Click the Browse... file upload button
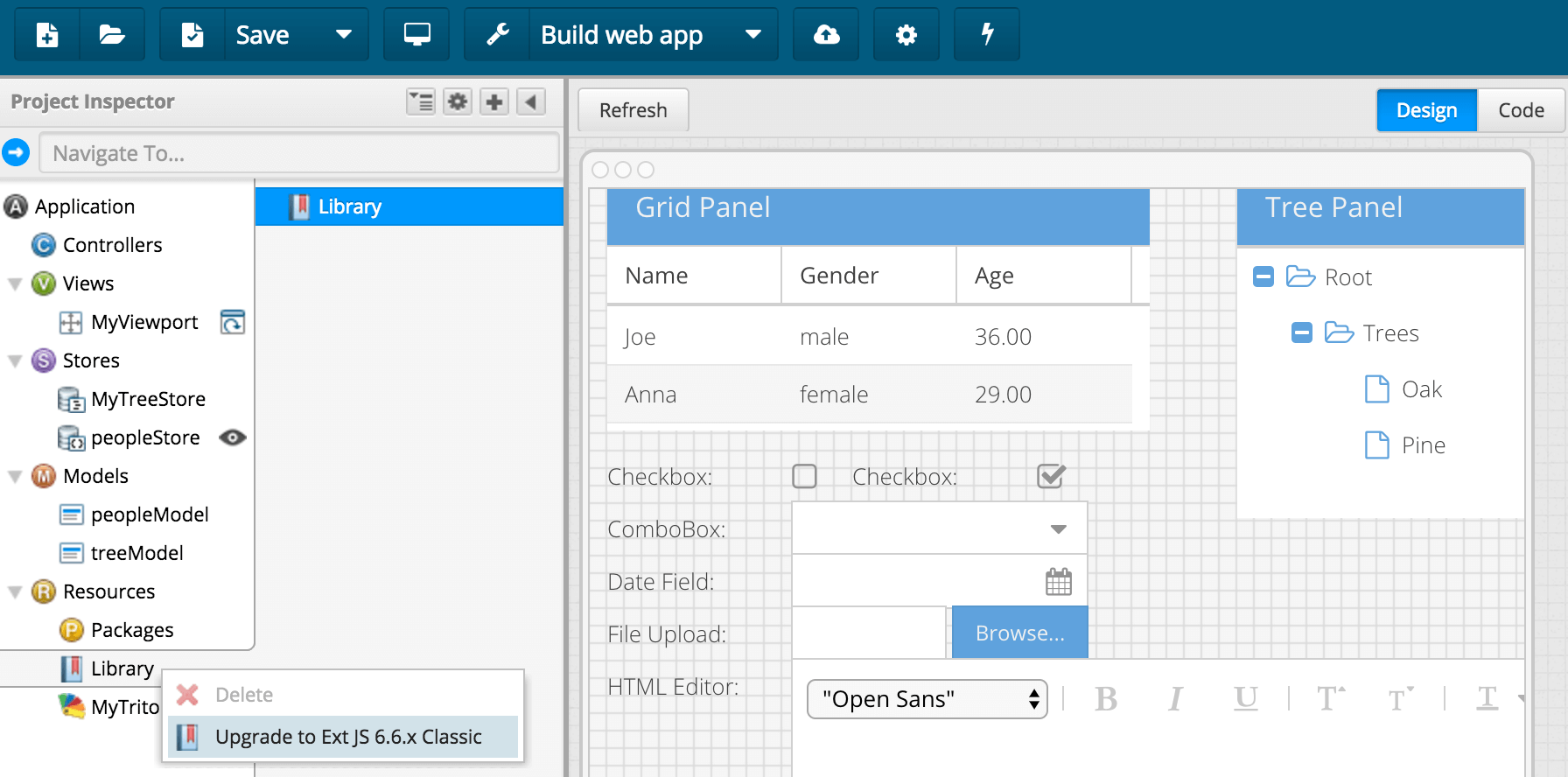Screen dimensions: 1568x777 pyautogui.click(x=1020, y=633)
